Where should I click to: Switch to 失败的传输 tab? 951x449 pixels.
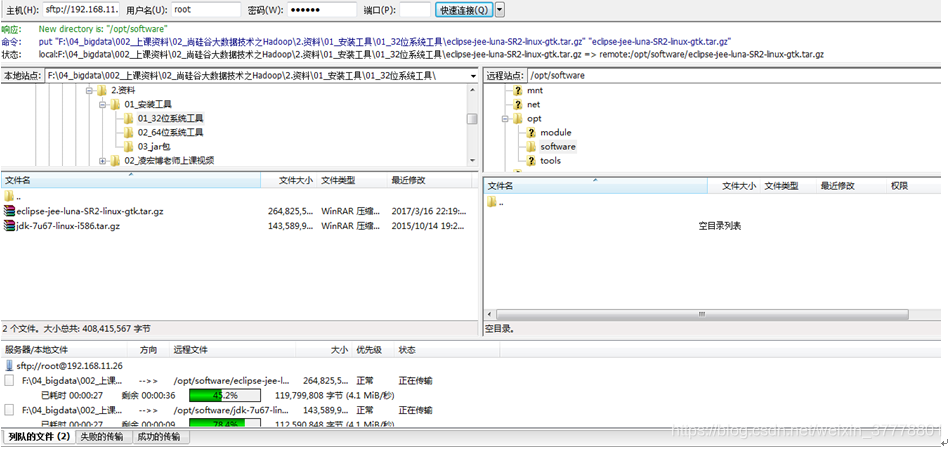click(x=101, y=436)
